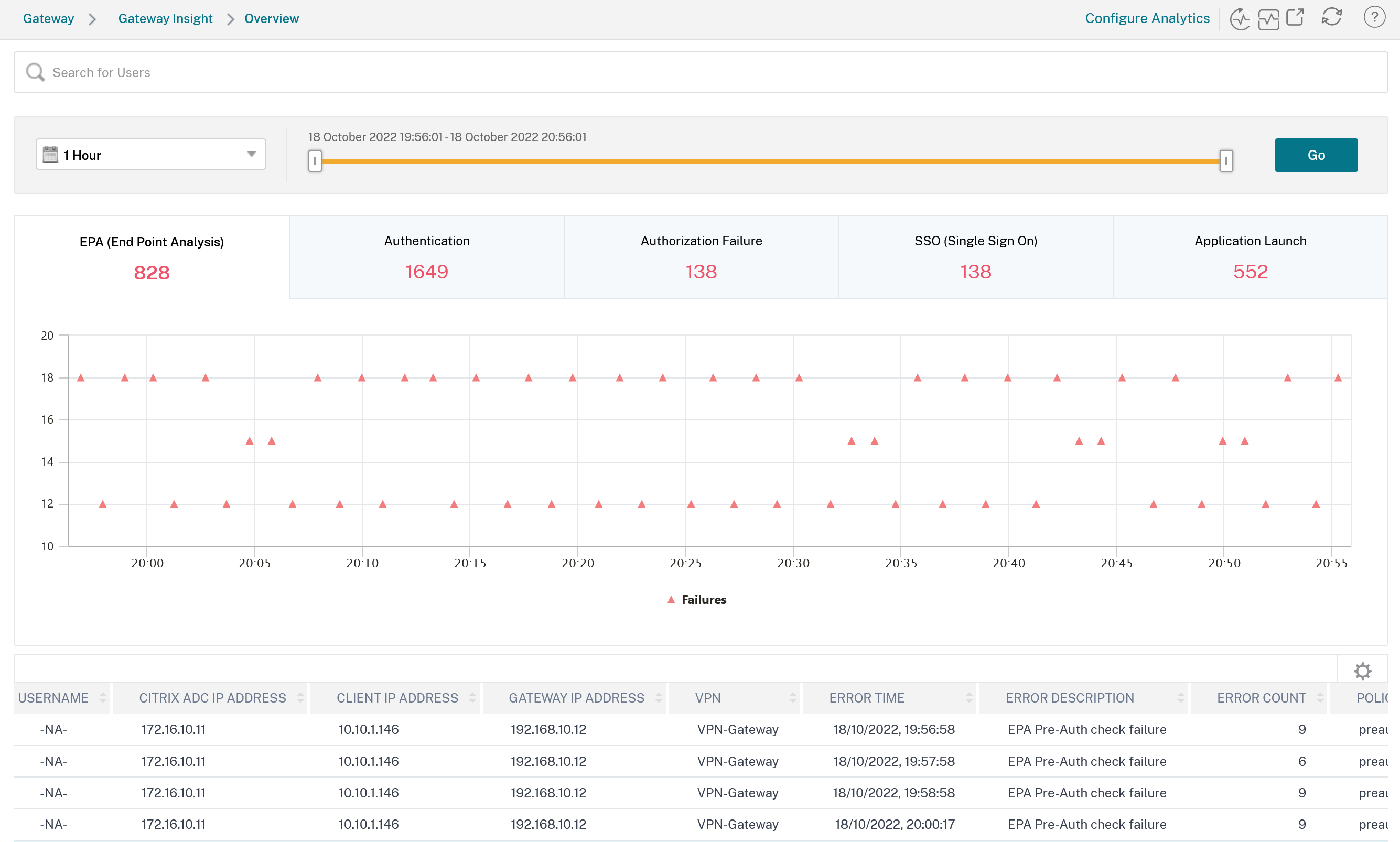This screenshot has width=1400, height=842.
Task: Click the calendar icon in the time selector
Action: [x=50, y=154]
